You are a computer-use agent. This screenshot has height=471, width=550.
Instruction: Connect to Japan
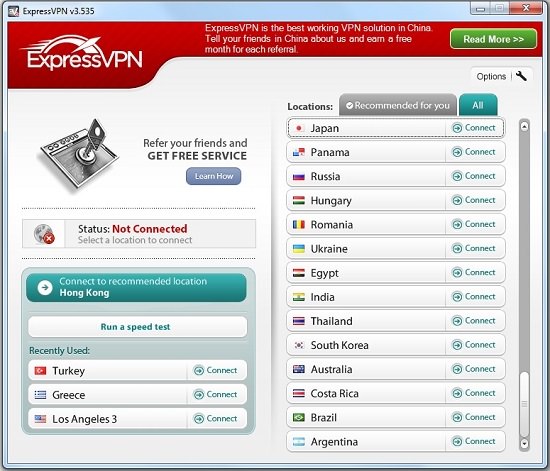point(474,128)
